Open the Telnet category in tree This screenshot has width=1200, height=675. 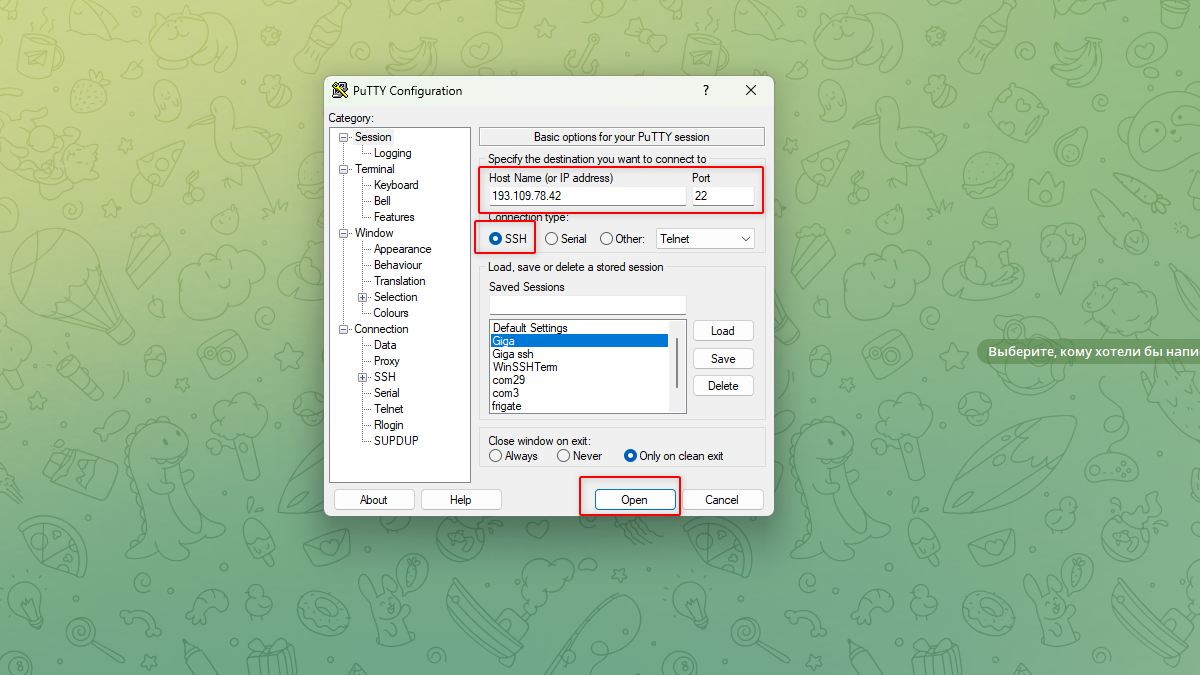pyautogui.click(x=389, y=409)
